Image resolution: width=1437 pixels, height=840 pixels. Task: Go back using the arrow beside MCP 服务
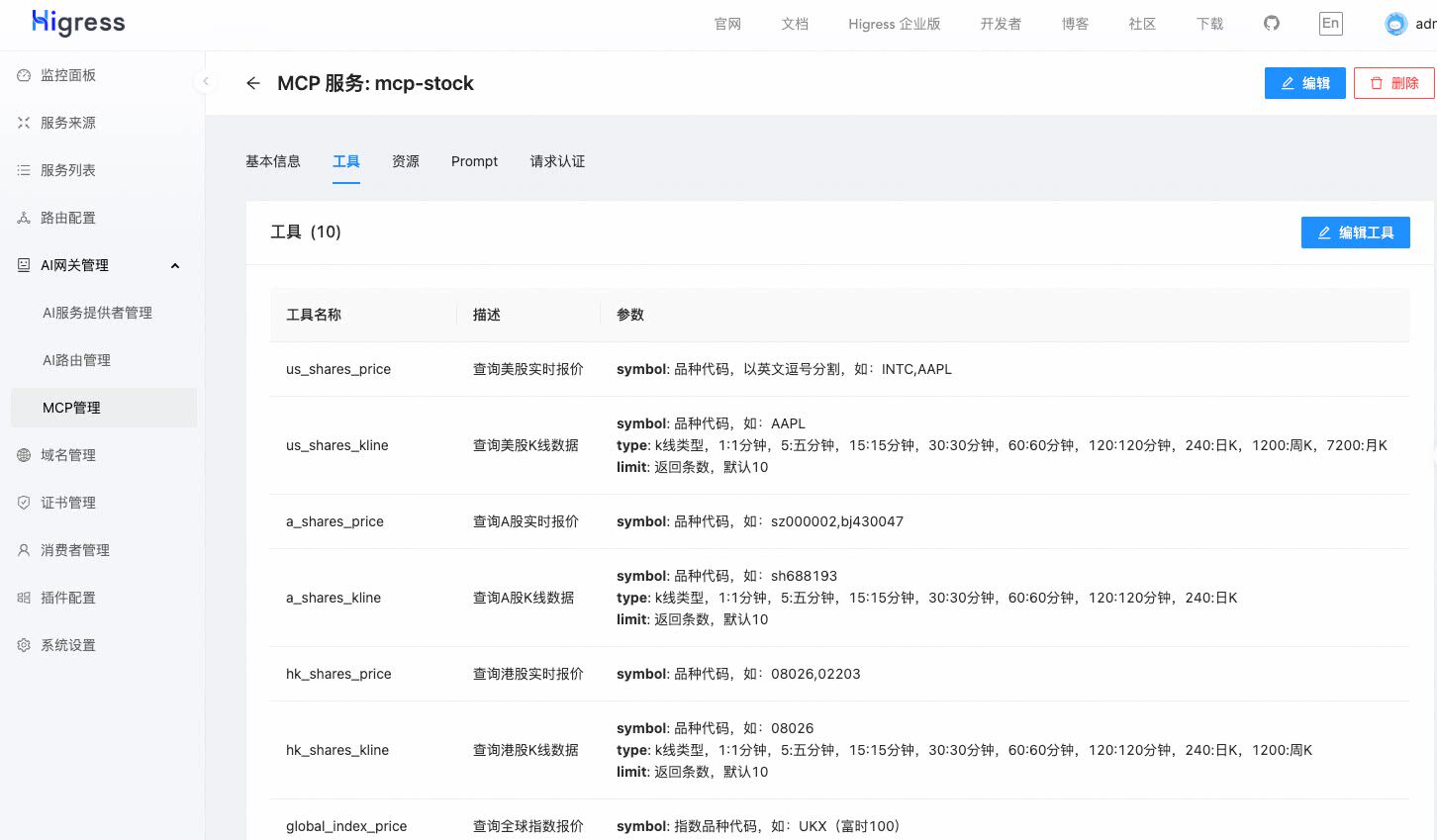click(253, 83)
